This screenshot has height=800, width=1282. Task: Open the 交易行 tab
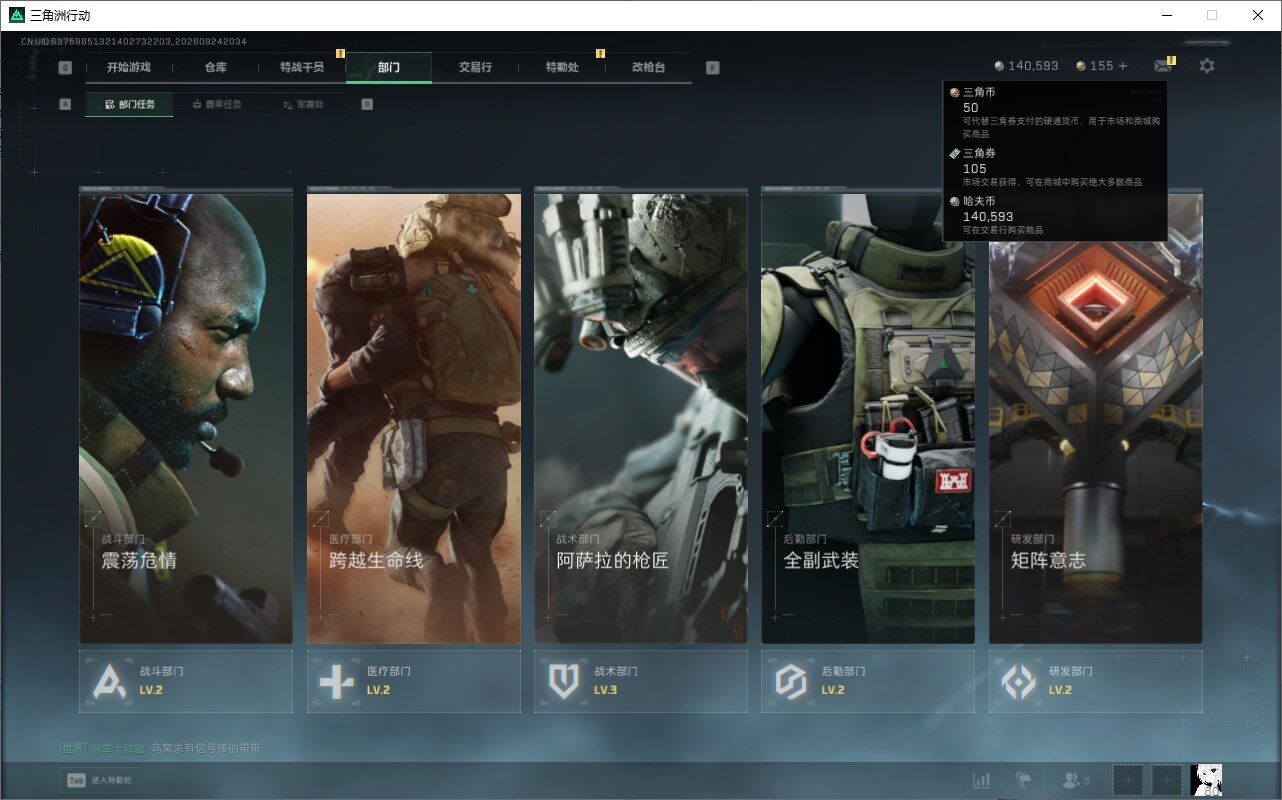click(475, 67)
